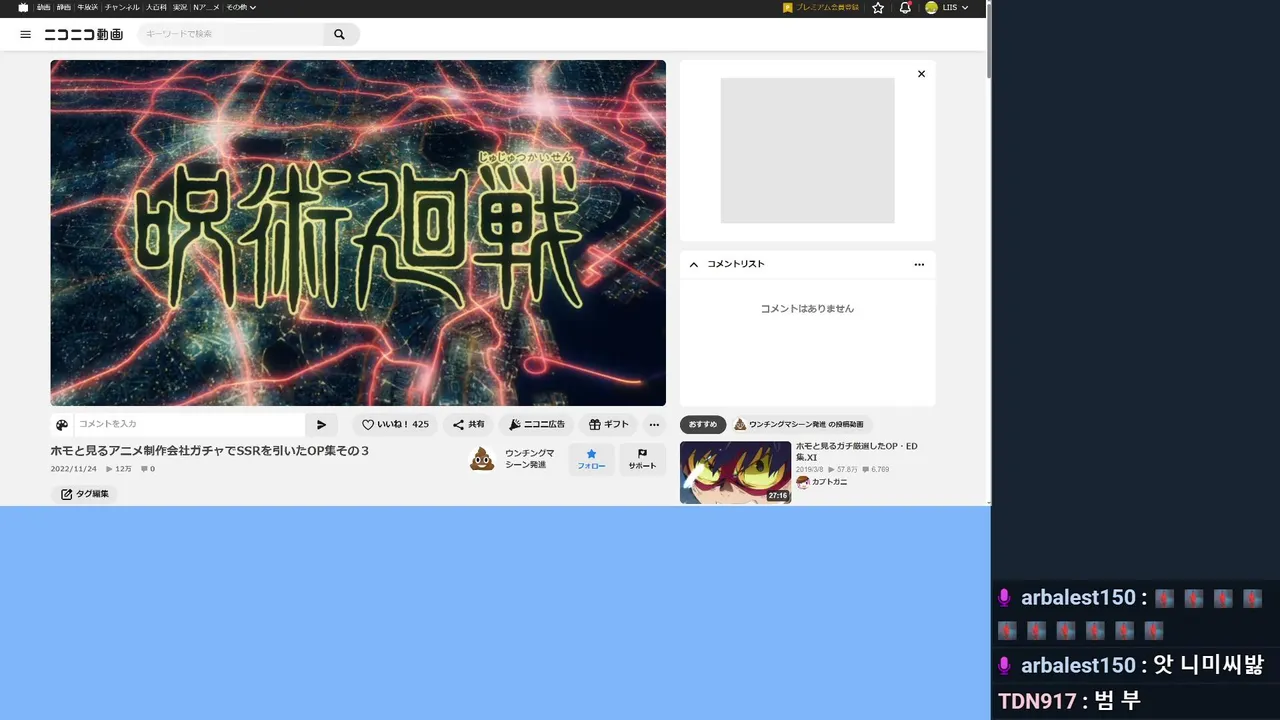This screenshot has width=1280, height=720.
Task: Click the send comment arrow button
Action: click(x=321, y=425)
